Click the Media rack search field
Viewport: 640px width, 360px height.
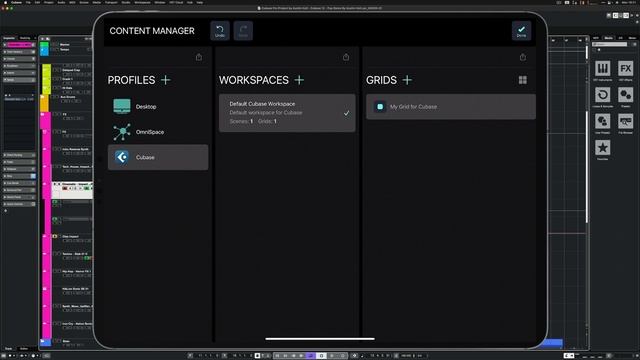610,44
